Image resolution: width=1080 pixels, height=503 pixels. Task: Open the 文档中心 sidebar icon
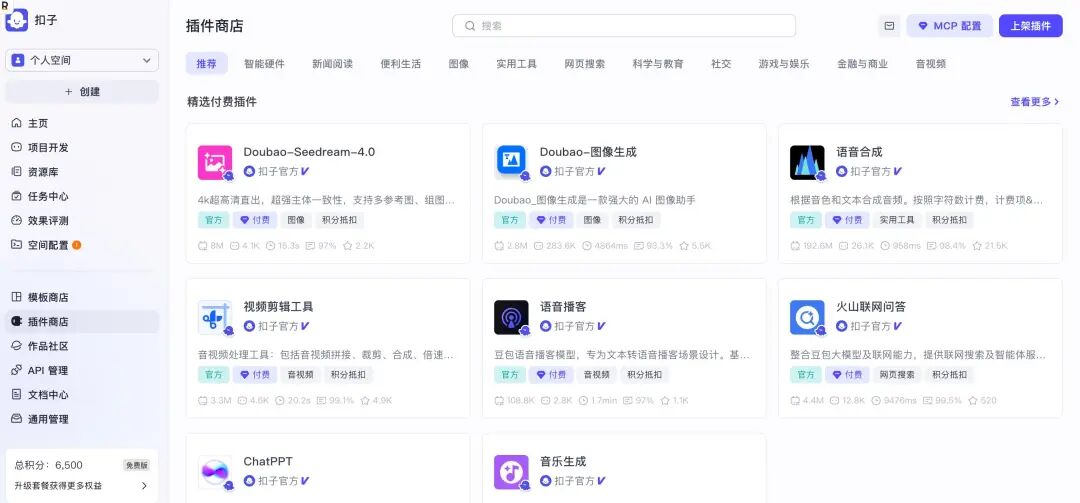(17, 395)
